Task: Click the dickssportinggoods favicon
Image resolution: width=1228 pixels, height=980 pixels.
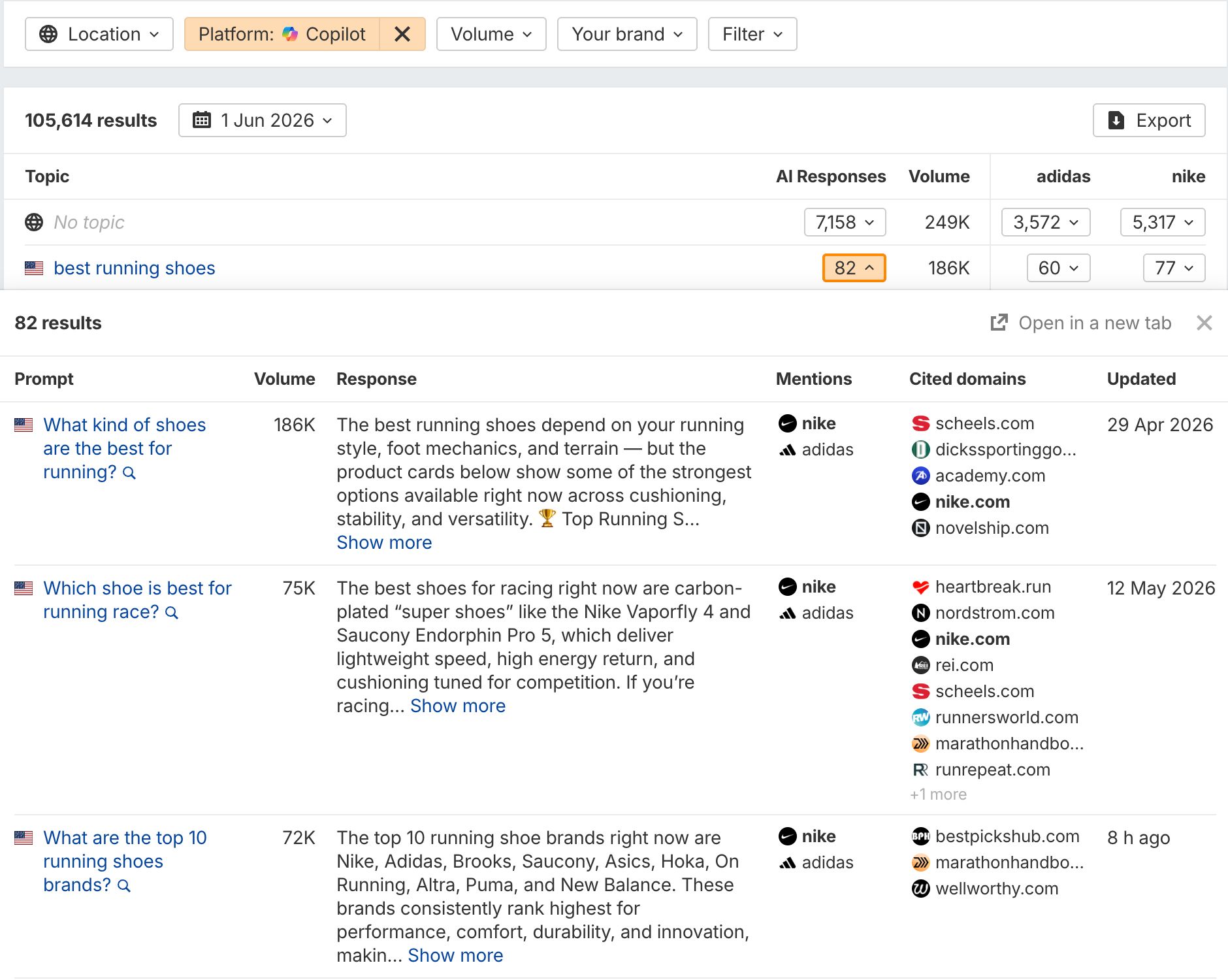Action: pyautogui.click(x=921, y=449)
